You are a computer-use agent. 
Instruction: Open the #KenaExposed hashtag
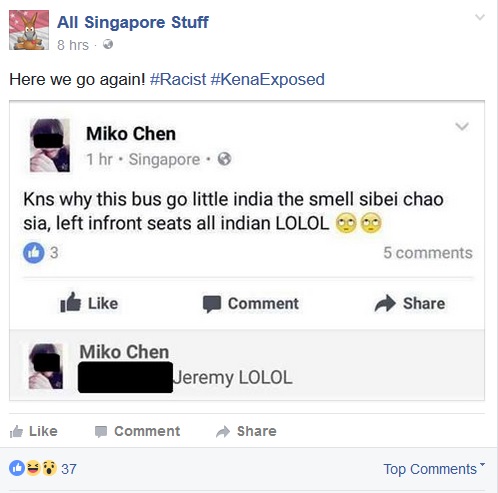pyautogui.click(x=268, y=79)
